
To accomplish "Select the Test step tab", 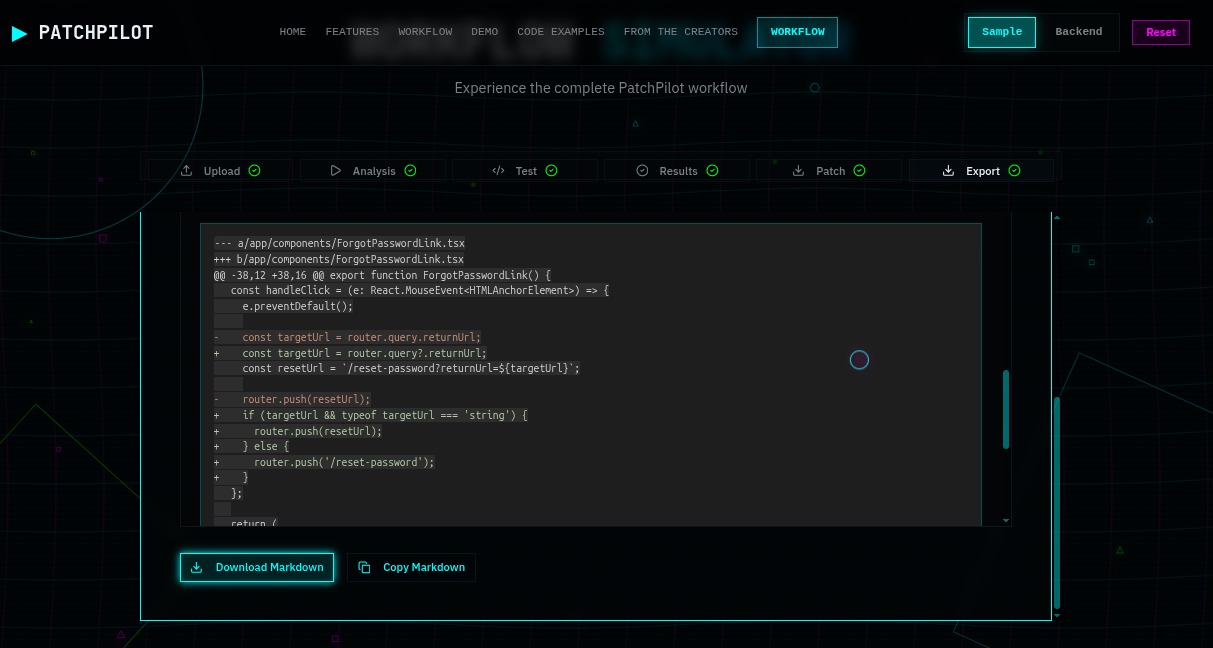I will (x=525, y=171).
